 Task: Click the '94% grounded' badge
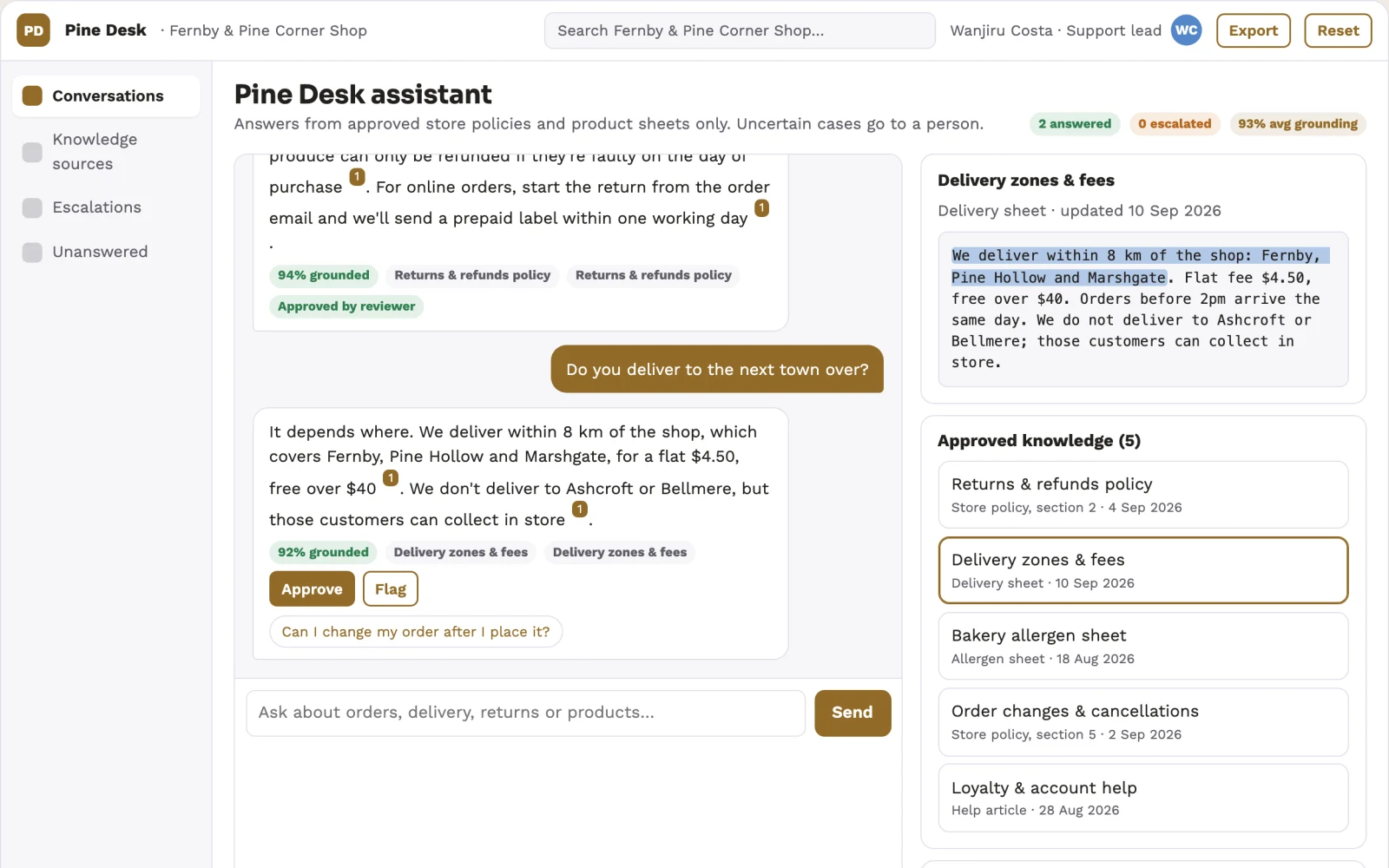324,275
